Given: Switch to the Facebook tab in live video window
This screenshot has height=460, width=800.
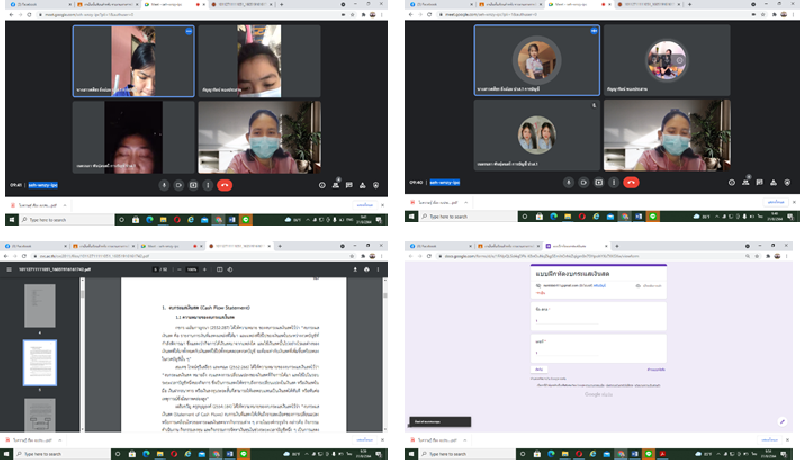Looking at the screenshot, I should (x=20, y=5).
